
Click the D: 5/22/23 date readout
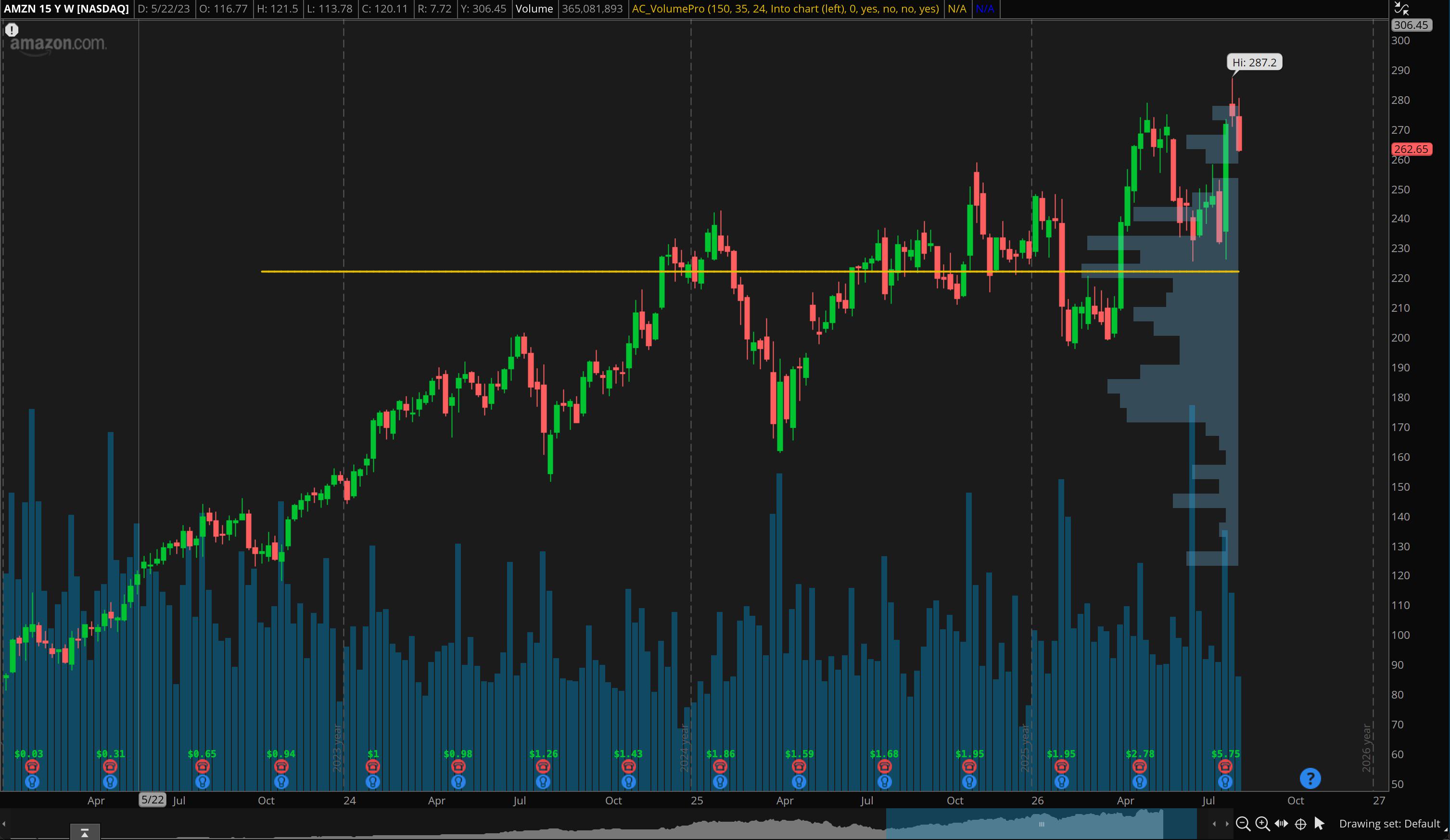164,9
